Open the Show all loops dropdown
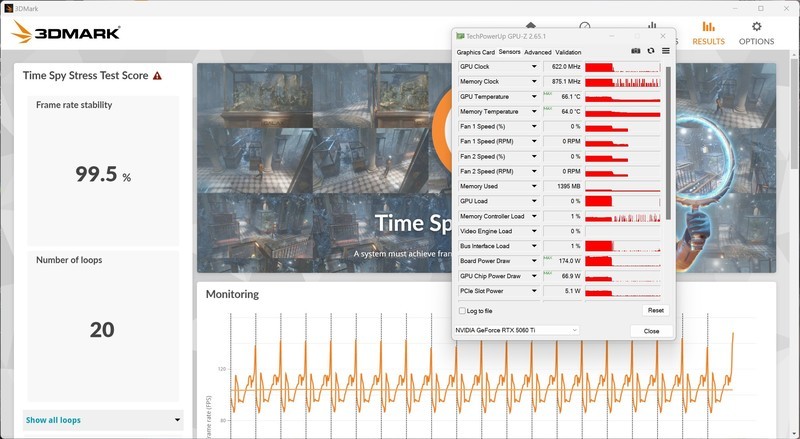800x439 pixels. pyautogui.click(x=103, y=420)
